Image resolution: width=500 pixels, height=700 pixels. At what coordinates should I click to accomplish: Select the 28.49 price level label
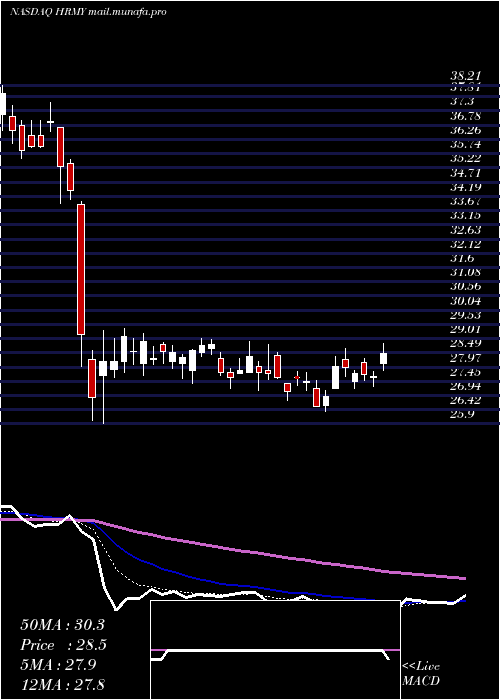(x=465, y=343)
